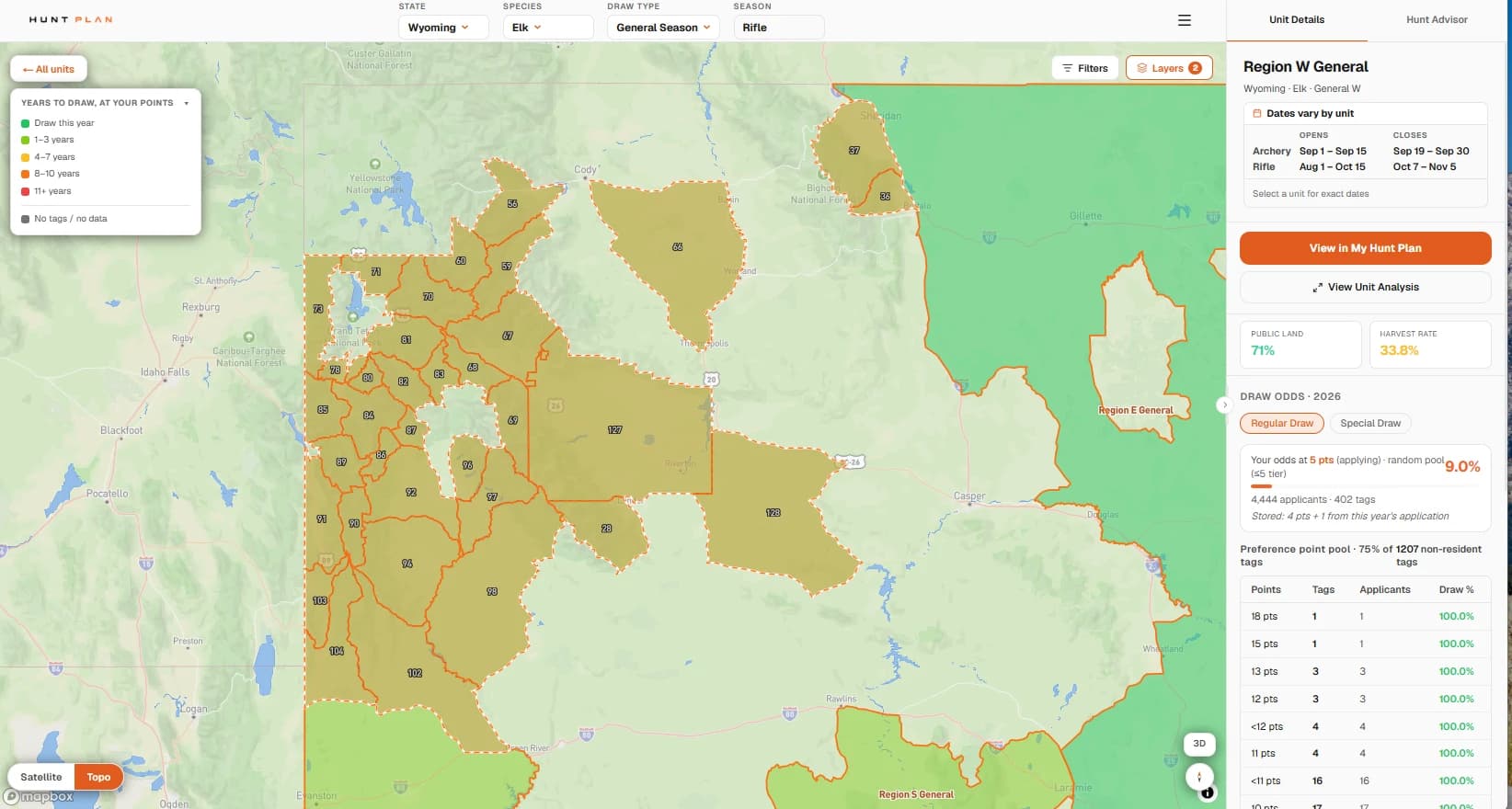Select hunt unit 104 on the map
1512x809 pixels.
click(337, 650)
